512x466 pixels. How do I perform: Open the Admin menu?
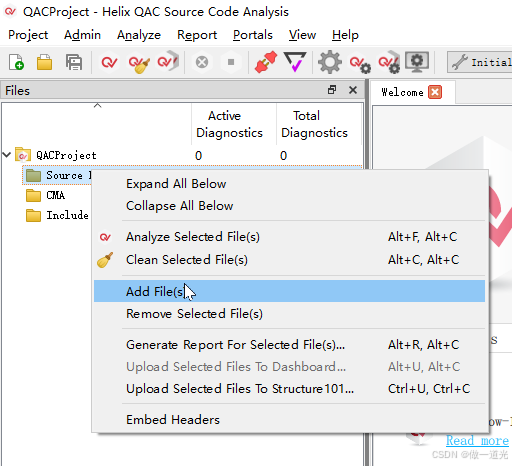[82, 35]
